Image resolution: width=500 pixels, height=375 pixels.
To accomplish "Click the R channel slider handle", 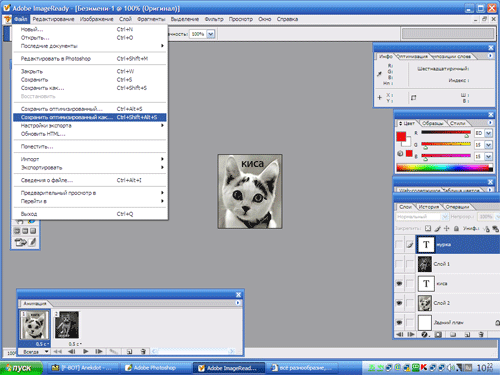I will click(x=467, y=136).
